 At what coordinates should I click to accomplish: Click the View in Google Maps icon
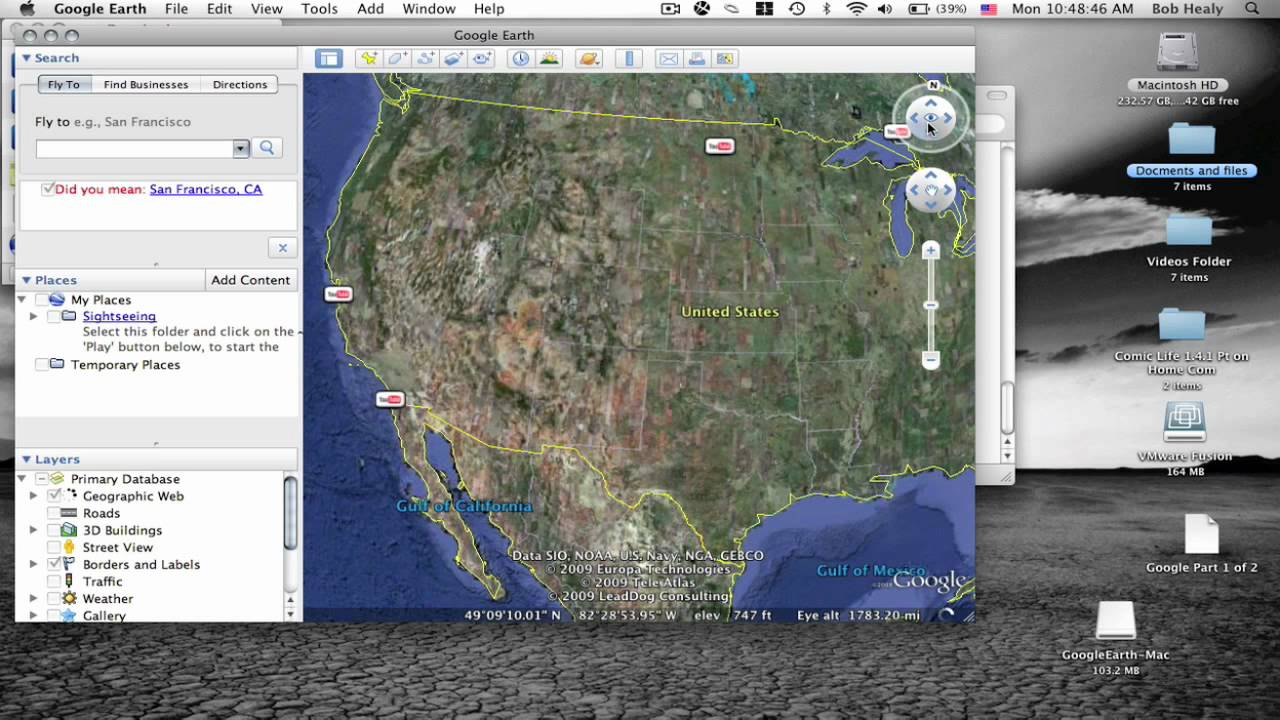pyautogui.click(x=725, y=59)
